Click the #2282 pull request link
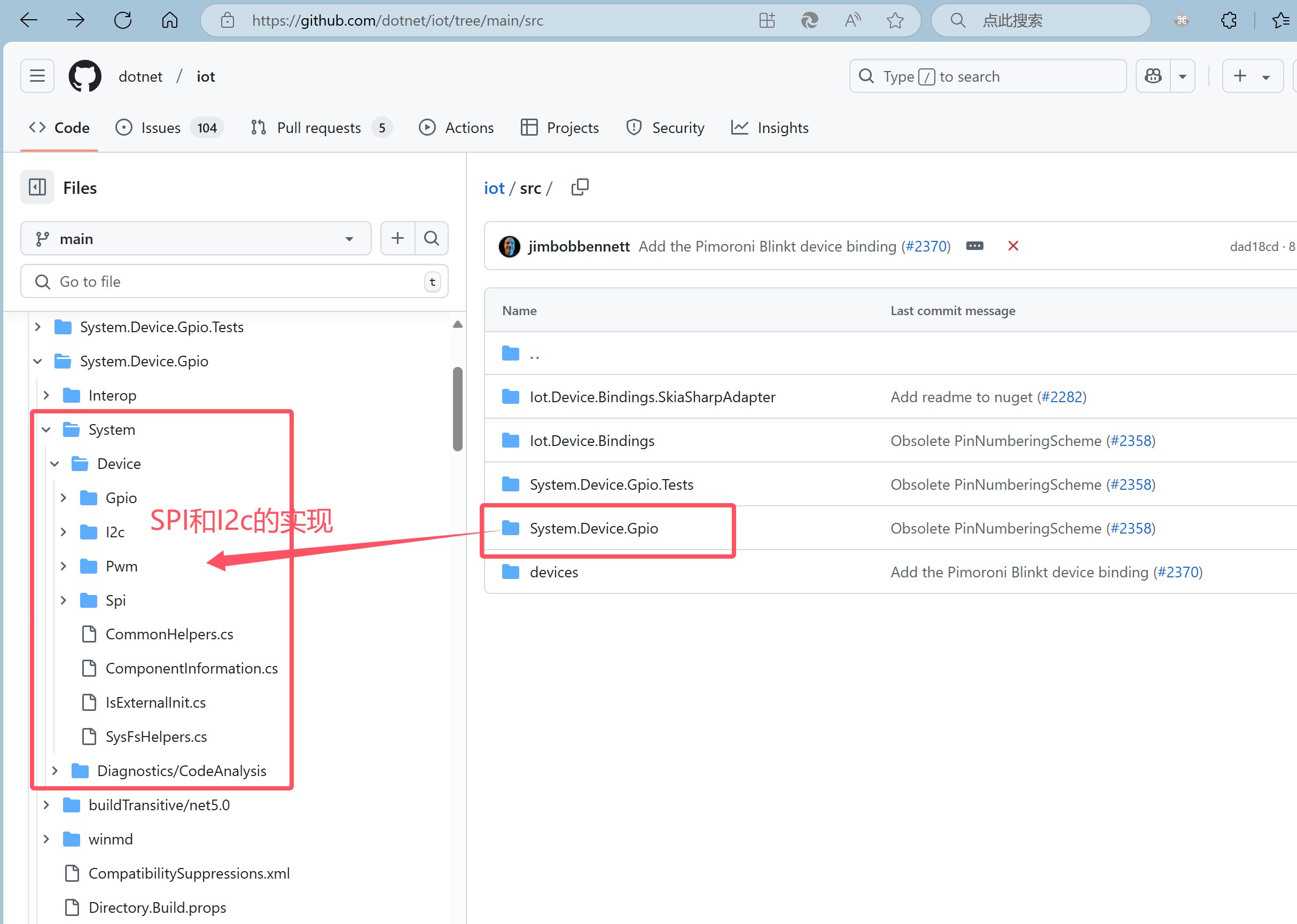The height and width of the screenshot is (924, 1297). 1061,397
